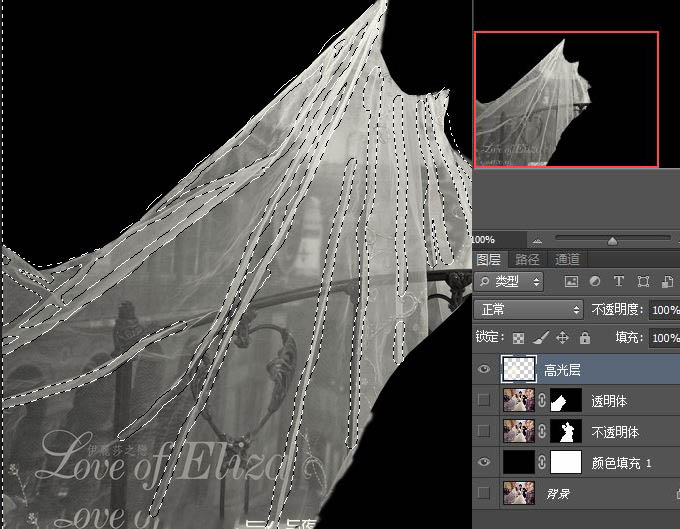Click the 不透明度 100% value field
Viewport: 680px width, 529px height.
(x=664, y=310)
